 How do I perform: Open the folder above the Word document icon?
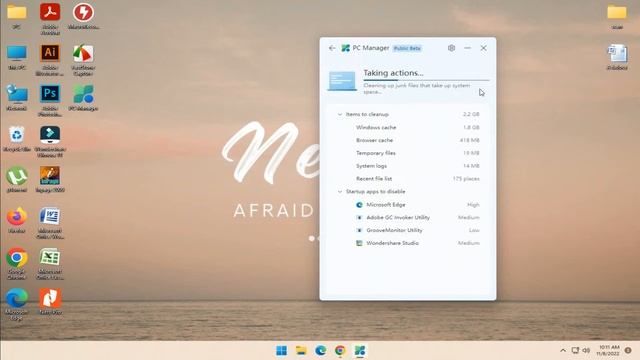click(617, 16)
